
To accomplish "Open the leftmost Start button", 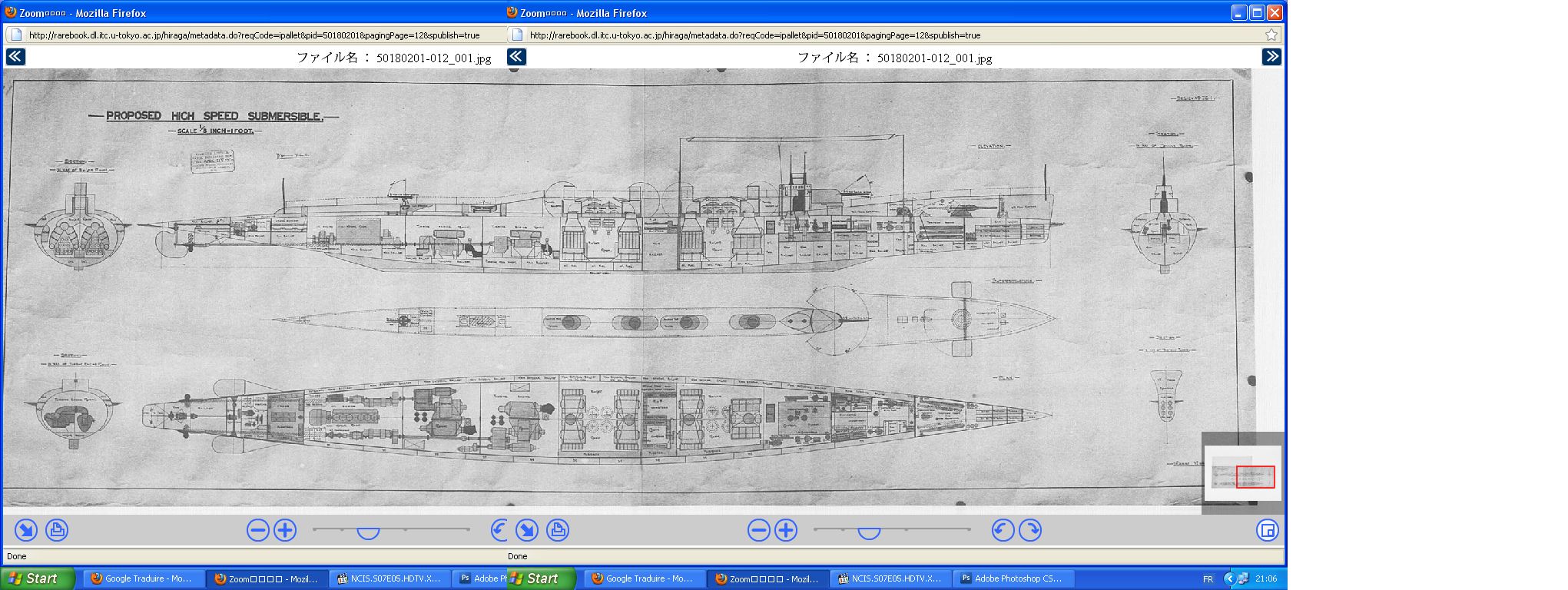I will [38, 578].
